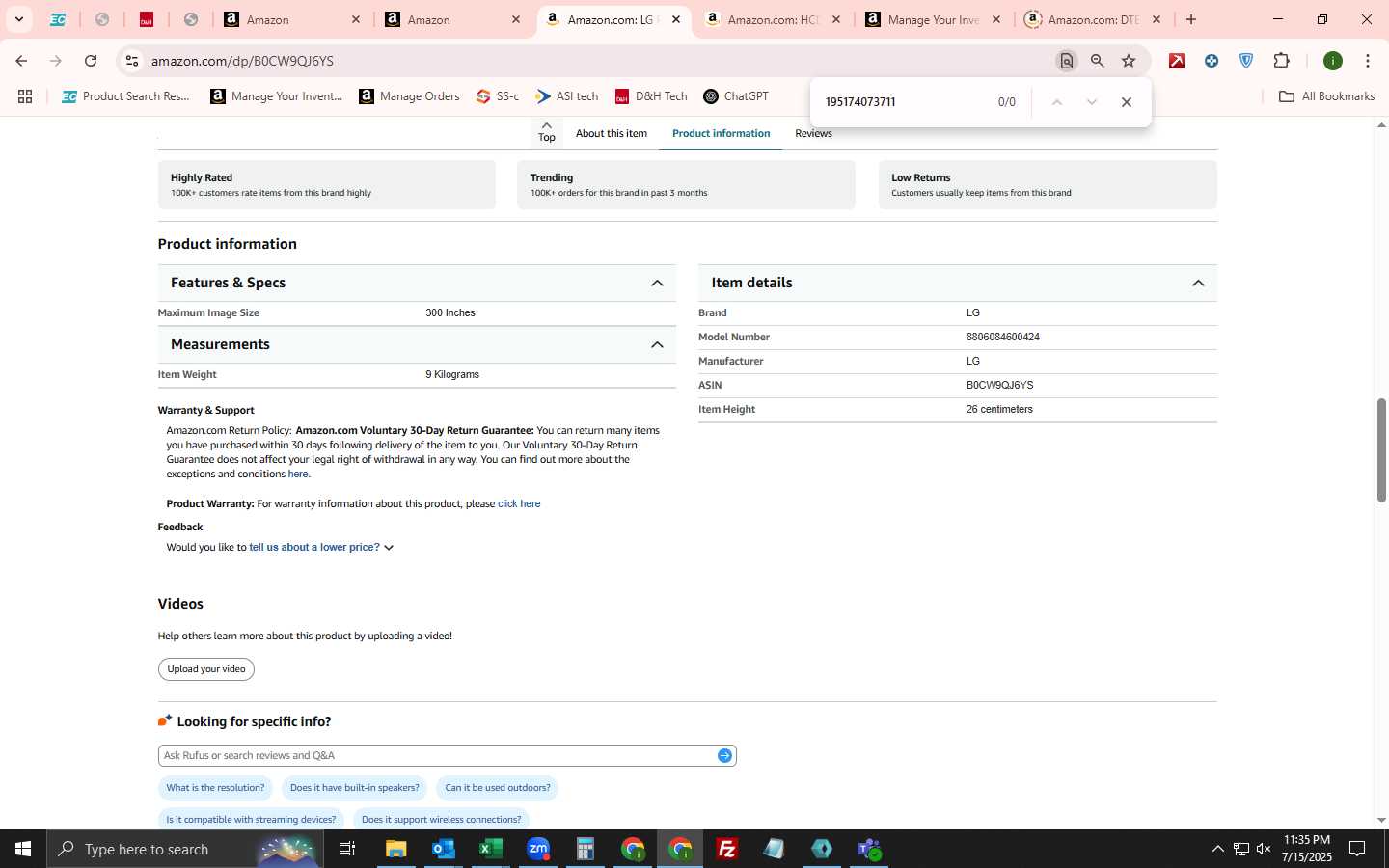Reload the current Amazon page
Screen dimensions: 1389x868
[91, 61]
